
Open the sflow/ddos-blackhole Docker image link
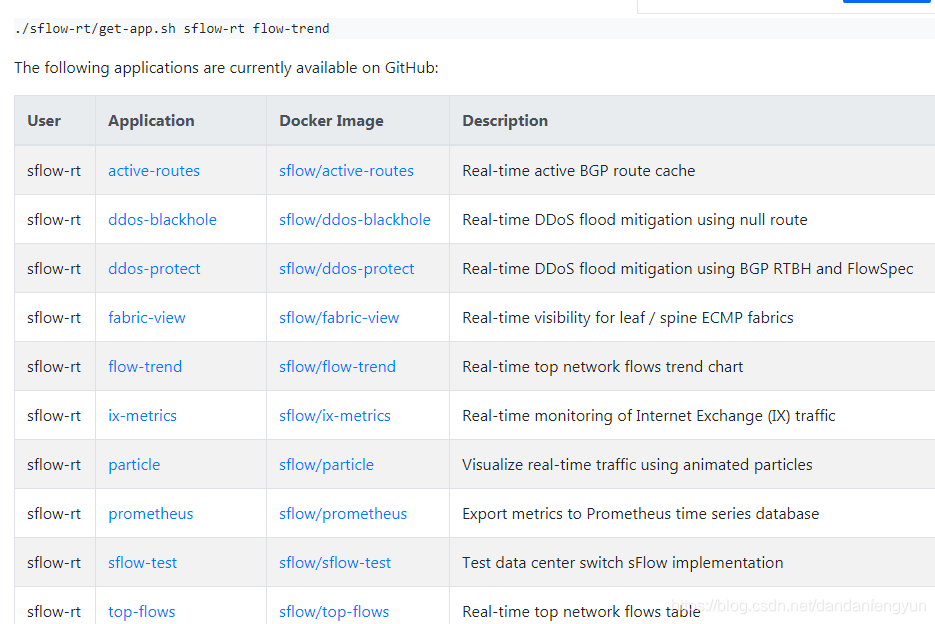click(355, 219)
